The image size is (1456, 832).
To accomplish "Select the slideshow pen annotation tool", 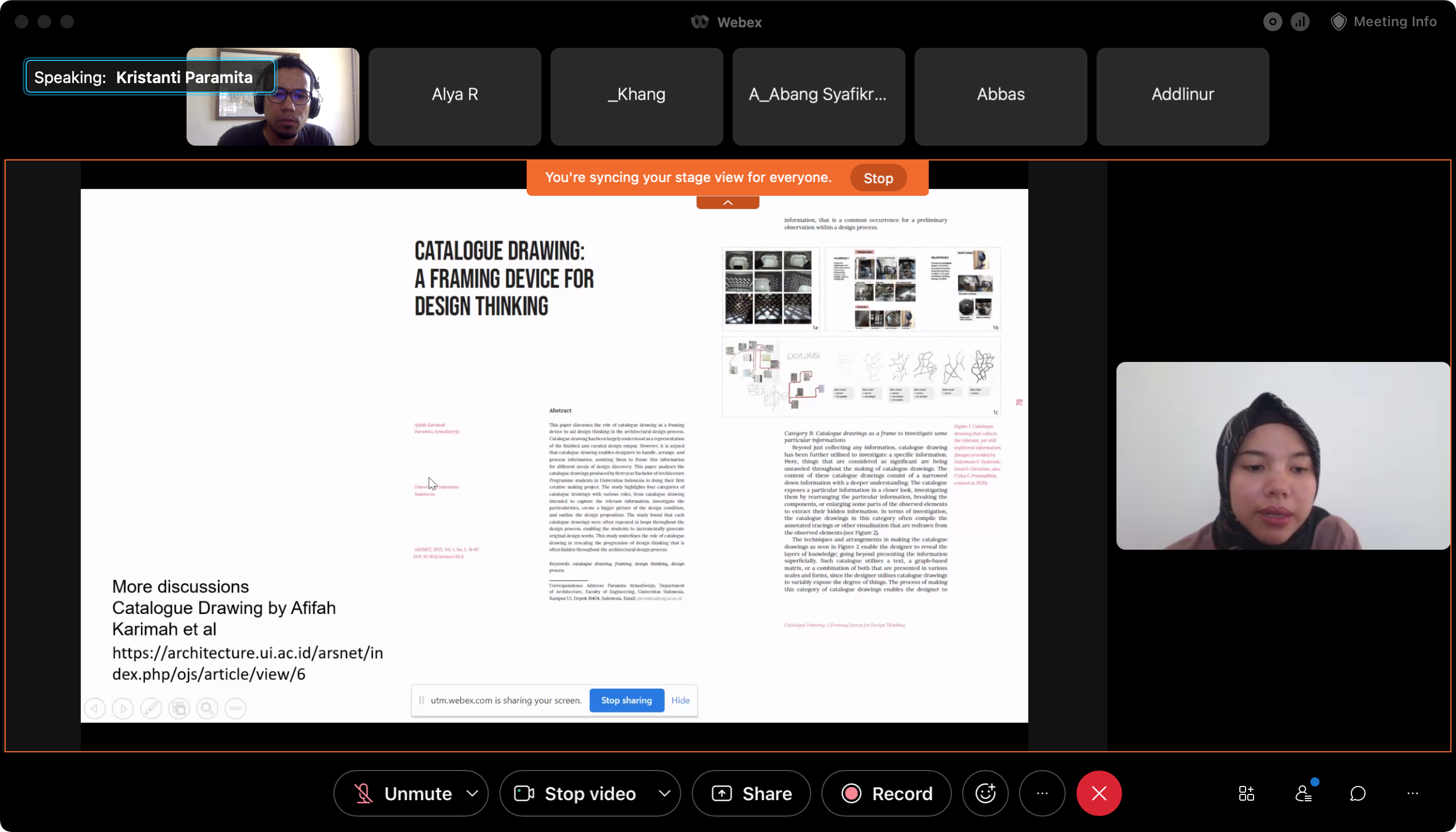I will pos(151,709).
